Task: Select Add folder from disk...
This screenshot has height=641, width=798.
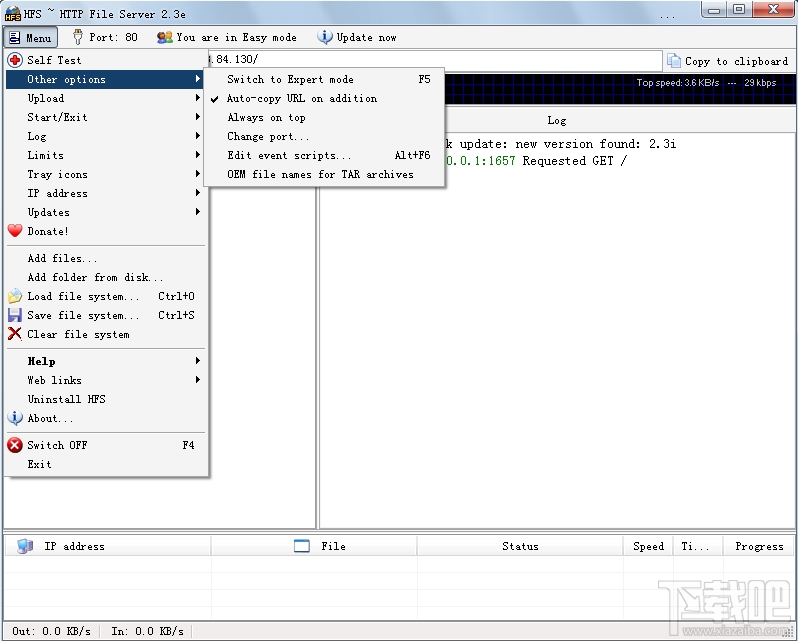Action: coord(107,277)
